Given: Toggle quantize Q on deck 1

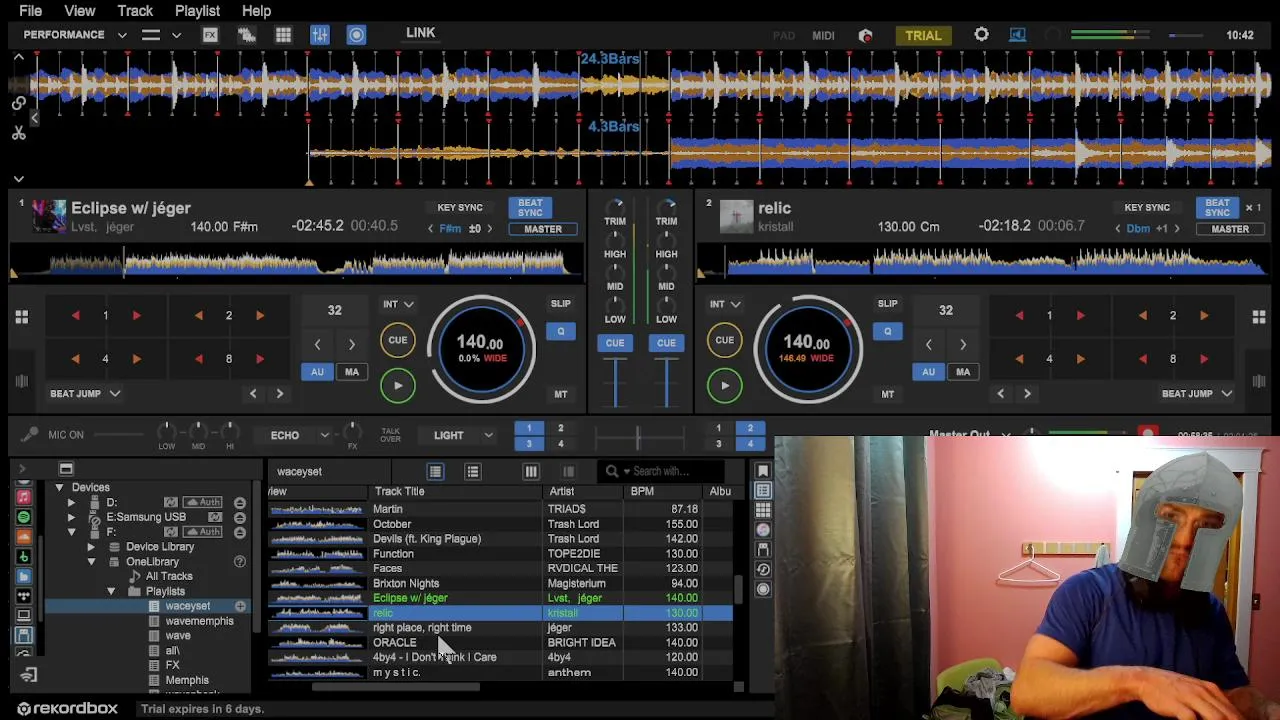Looking at the screenshot, I should (x=560, y=331).
